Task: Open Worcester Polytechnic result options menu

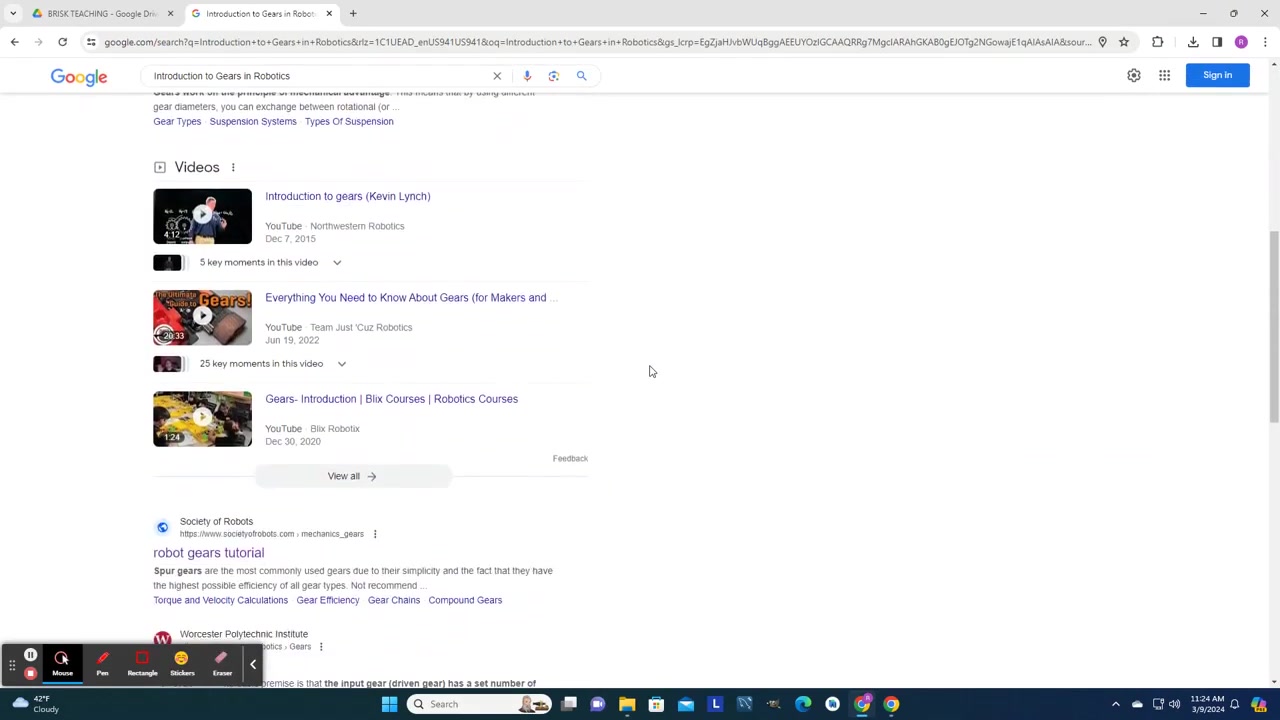Action: click(x=321, y=647)
